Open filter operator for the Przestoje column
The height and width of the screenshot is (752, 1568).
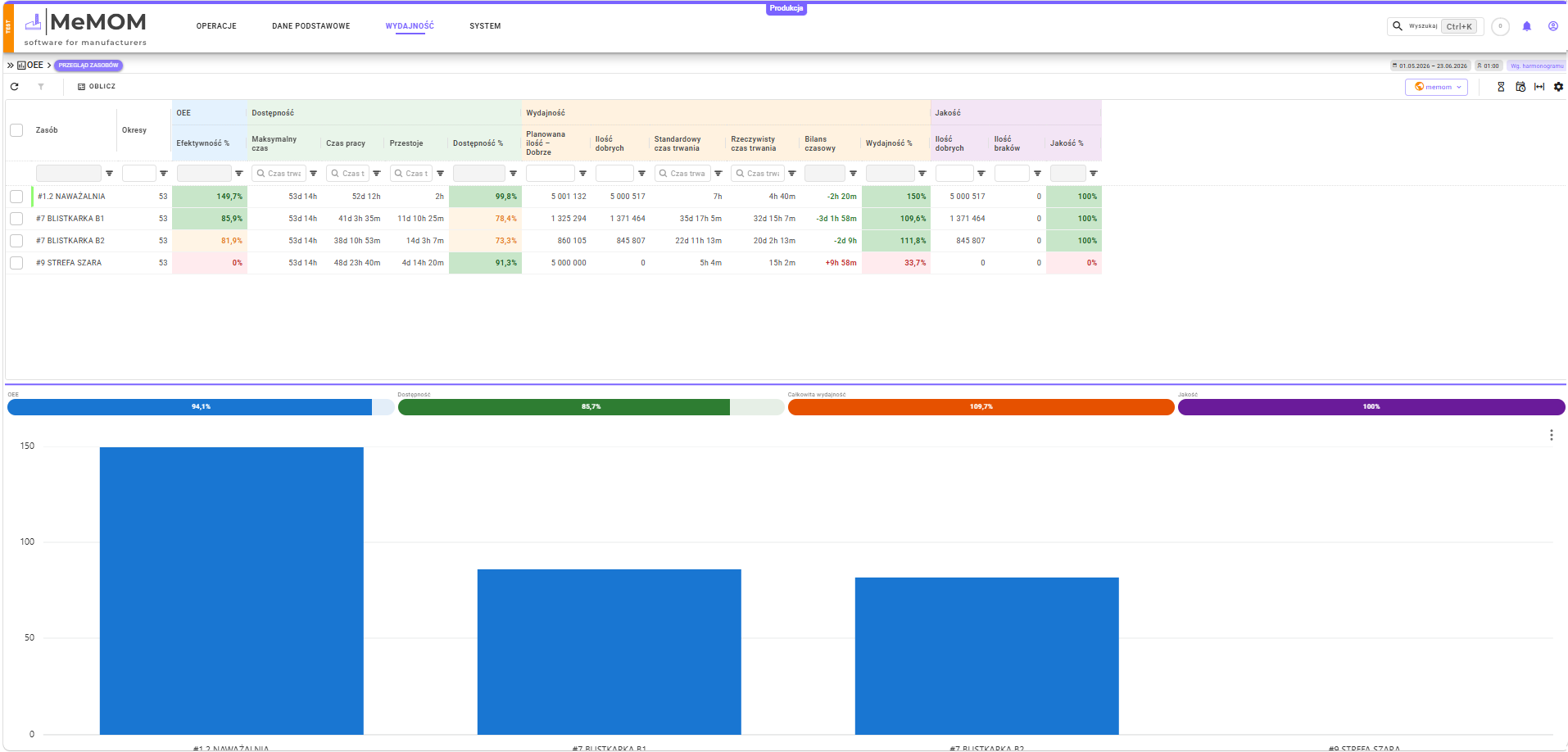click(440, 174)
